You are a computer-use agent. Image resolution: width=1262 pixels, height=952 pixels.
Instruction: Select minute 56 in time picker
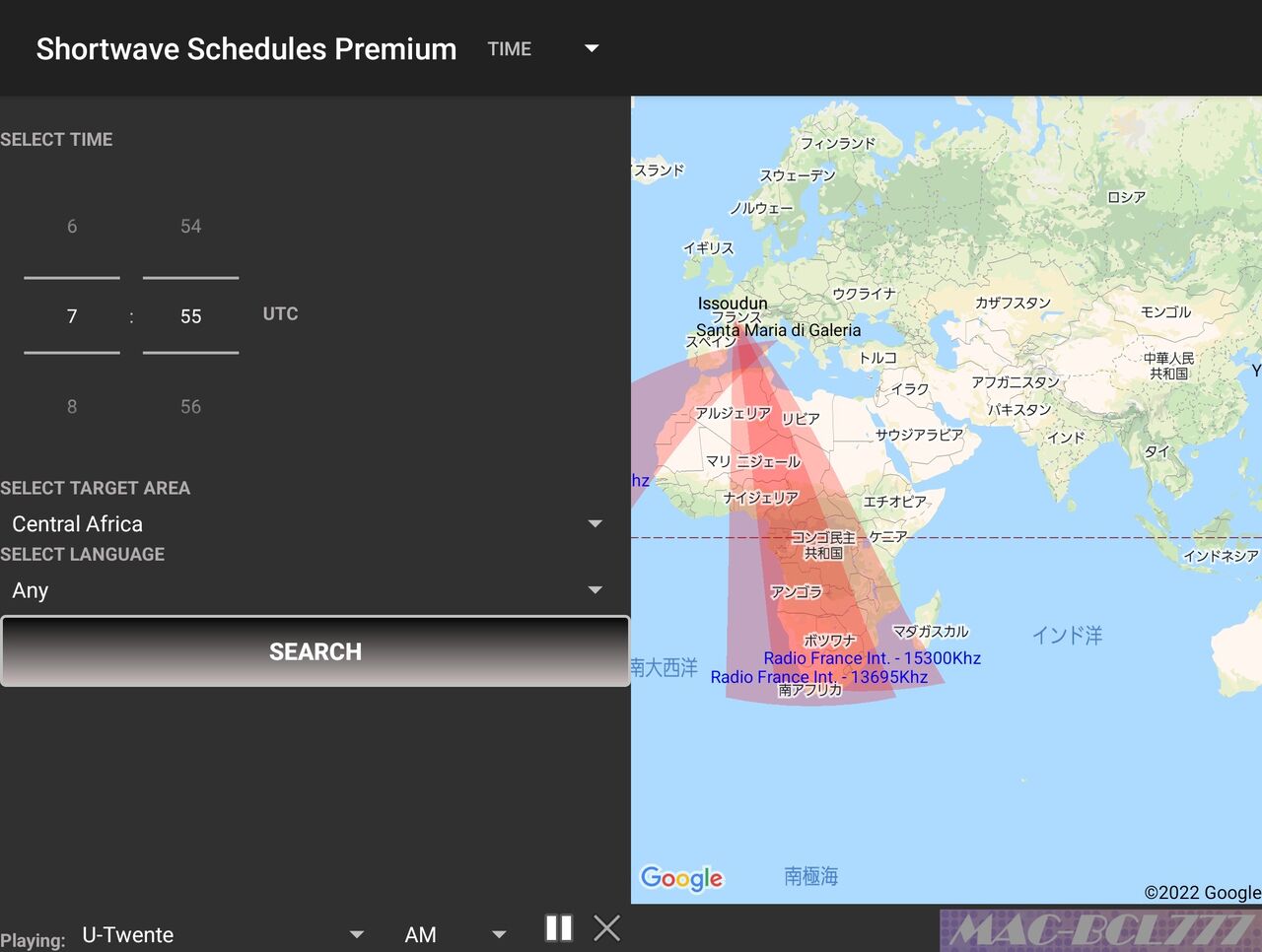[191, 407]
